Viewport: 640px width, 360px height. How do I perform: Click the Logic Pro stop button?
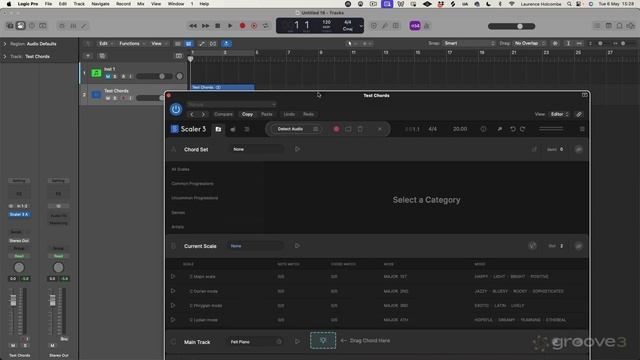[218, 26]
